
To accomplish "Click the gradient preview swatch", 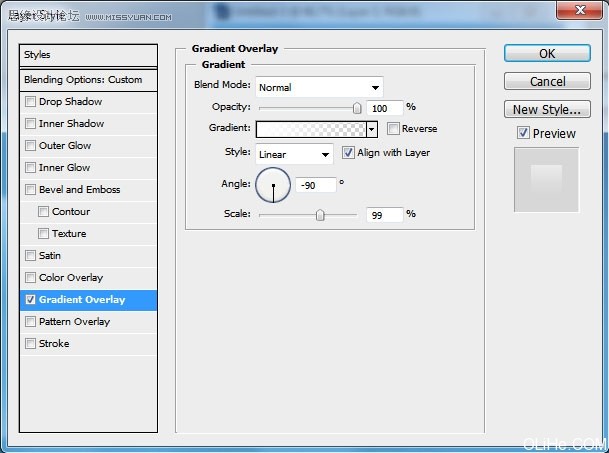I will pyautogui.click(x=311, y=129).
